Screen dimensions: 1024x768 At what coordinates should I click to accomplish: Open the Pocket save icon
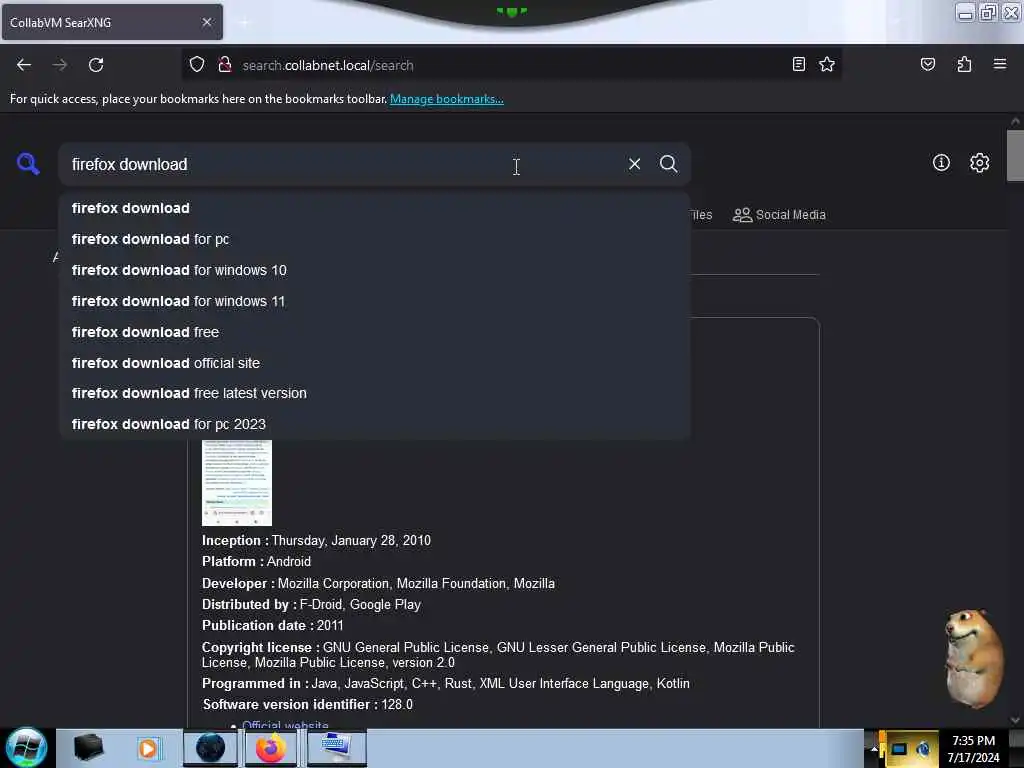927,64
